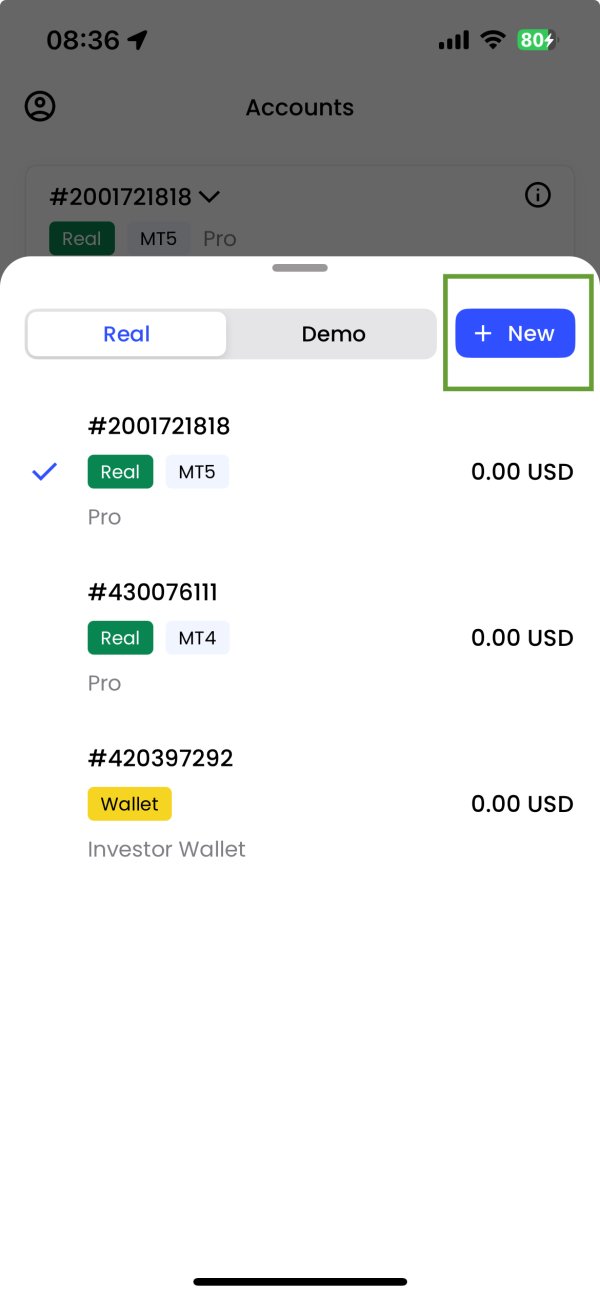Image resolution: width=600 pixels, height=1298 pixels.
Task: Create a New account
Action: (515, 334)
